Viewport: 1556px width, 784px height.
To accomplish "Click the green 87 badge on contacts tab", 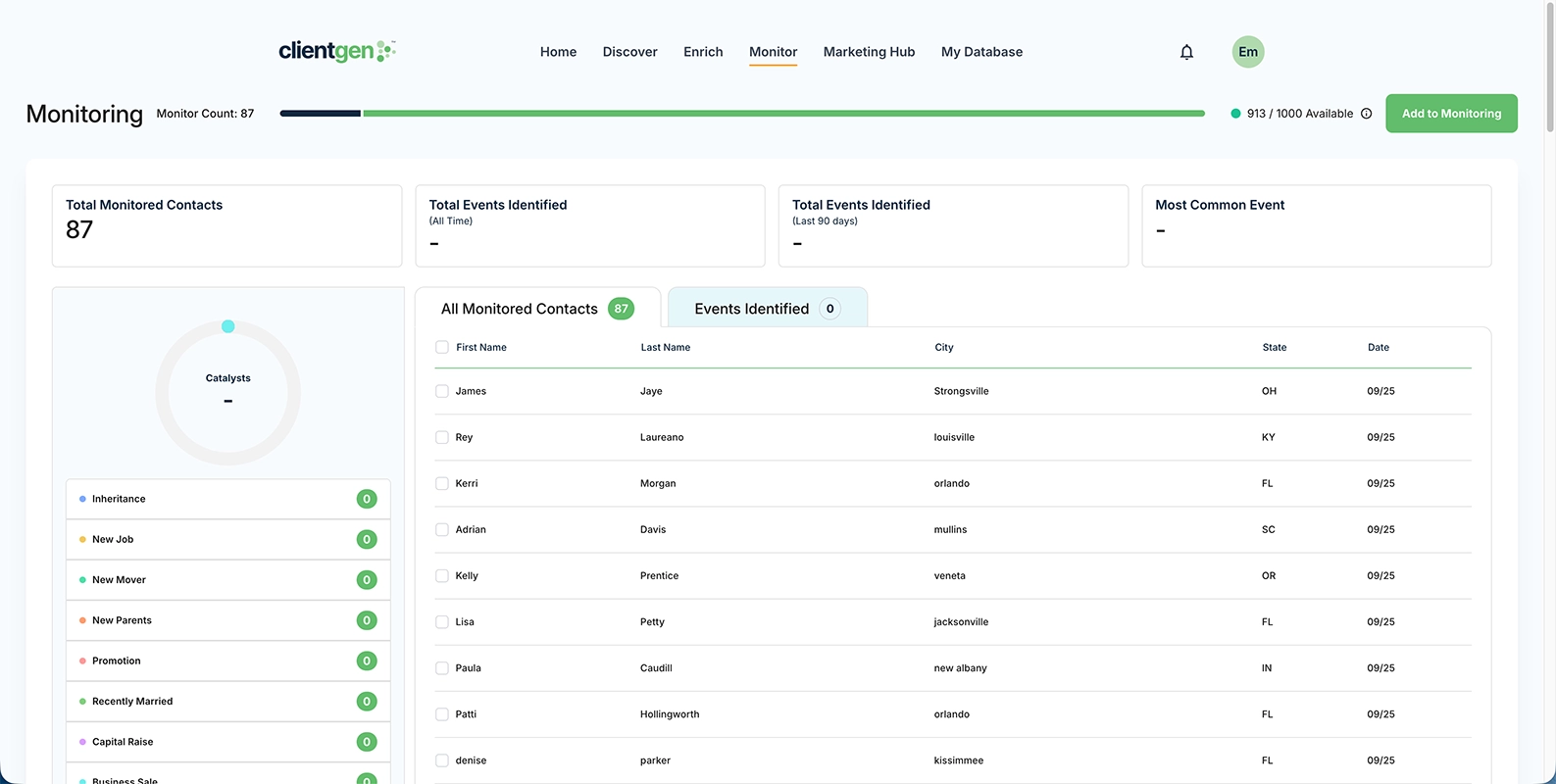I will (x=621, y=309).
